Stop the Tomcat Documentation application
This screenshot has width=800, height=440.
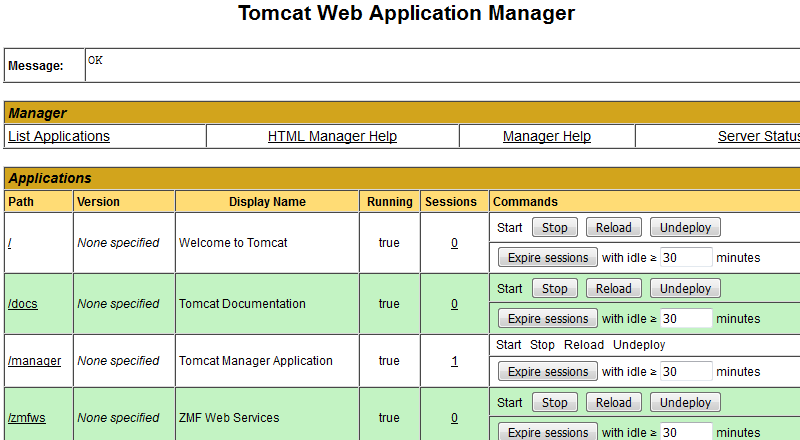(555, 288)
